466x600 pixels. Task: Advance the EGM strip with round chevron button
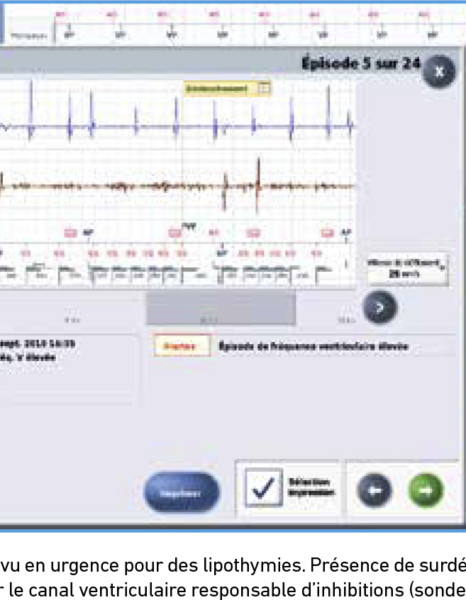coord(380,307)
